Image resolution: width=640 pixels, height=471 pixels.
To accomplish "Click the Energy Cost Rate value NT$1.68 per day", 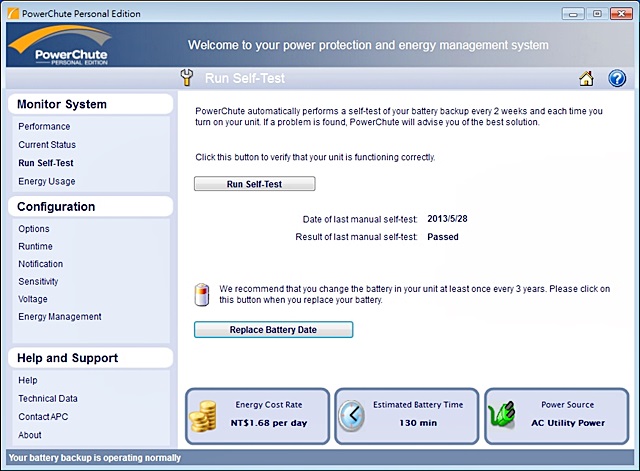I will [x=269, y=423].
